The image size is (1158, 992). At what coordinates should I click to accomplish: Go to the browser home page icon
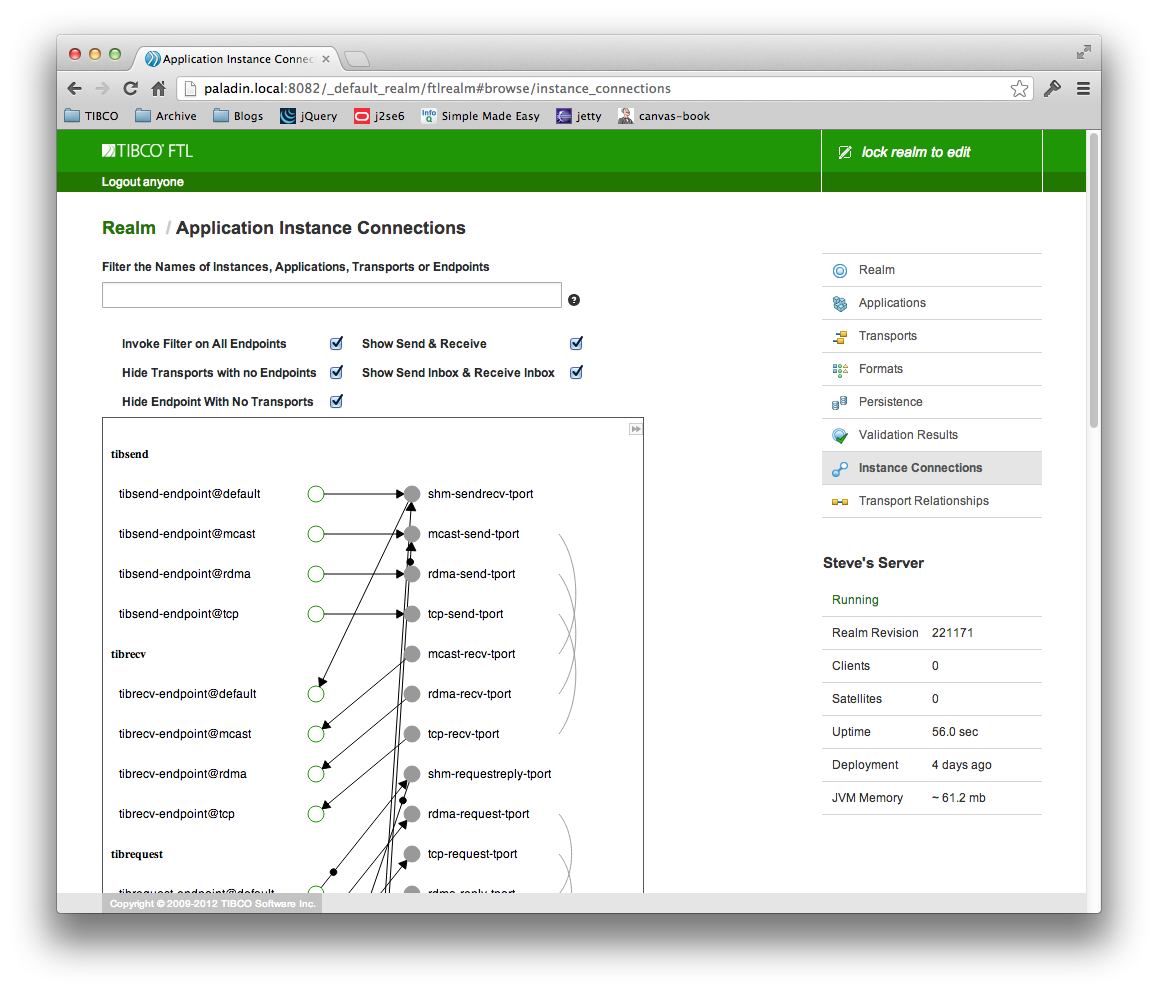coord(158,89)
